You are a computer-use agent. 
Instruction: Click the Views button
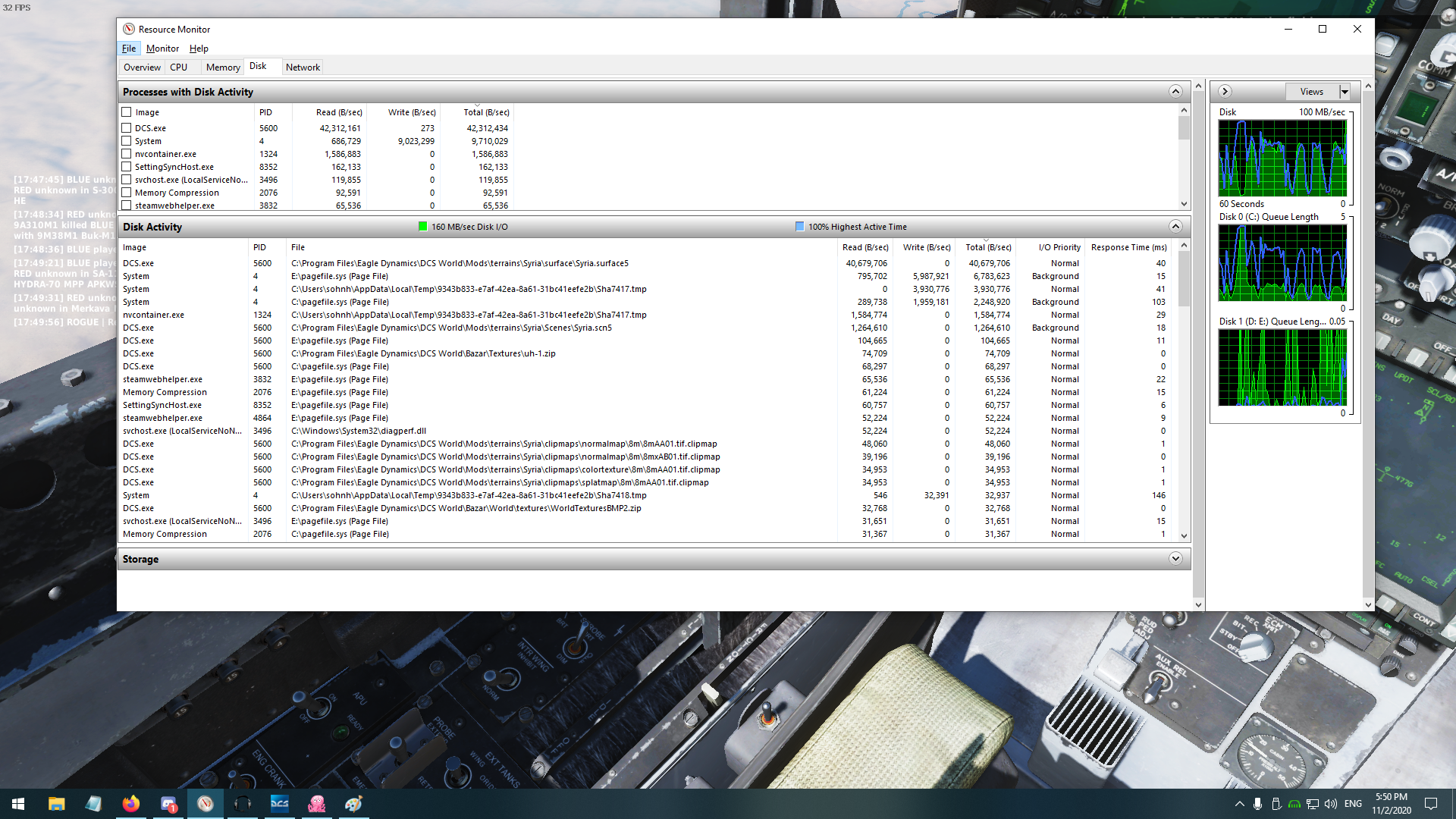pyautogui.click(x=1312, y=92)
